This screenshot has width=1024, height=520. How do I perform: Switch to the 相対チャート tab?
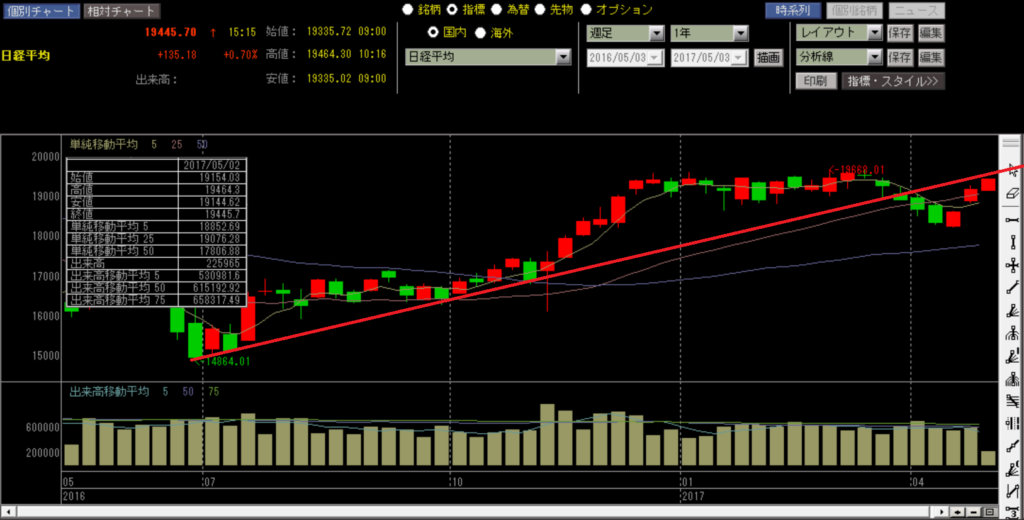click(x=120, y=11)
